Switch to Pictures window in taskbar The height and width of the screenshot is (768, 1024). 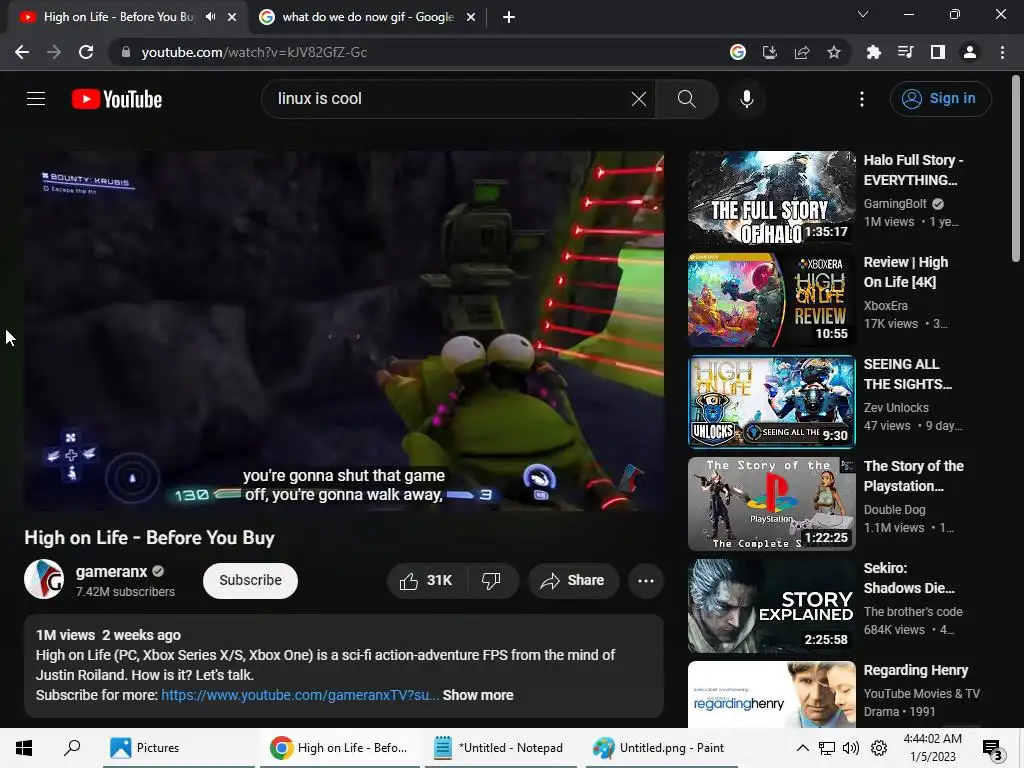click(179, 748)
